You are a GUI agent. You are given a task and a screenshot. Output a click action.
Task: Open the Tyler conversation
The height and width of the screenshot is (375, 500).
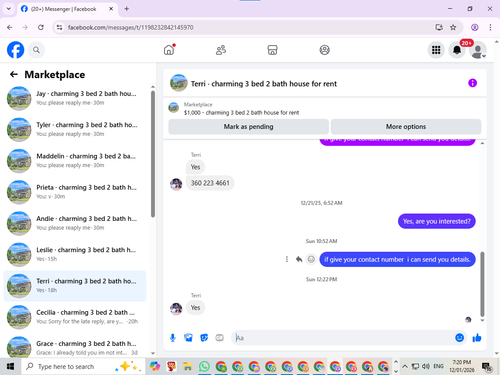pyautogui.click(x=75, y=129)
